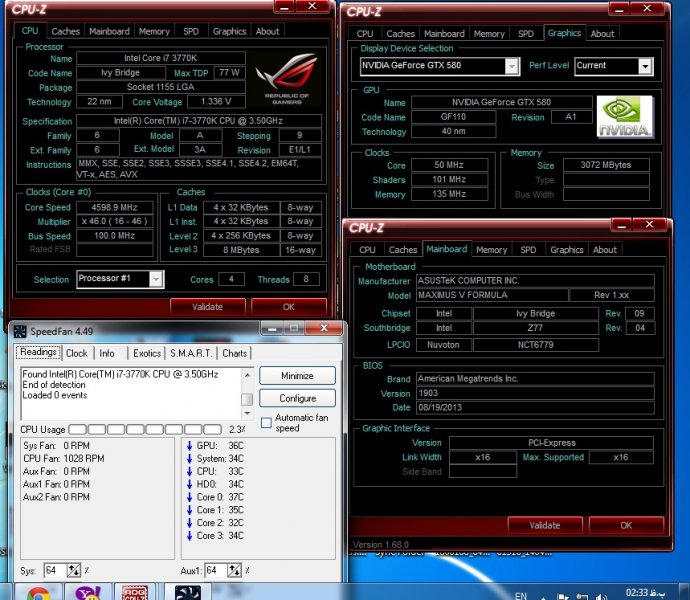Click the SpeedFan log scrollbar up arrow
This screenshot has width=690, height=600.
[x=247, y=375]
